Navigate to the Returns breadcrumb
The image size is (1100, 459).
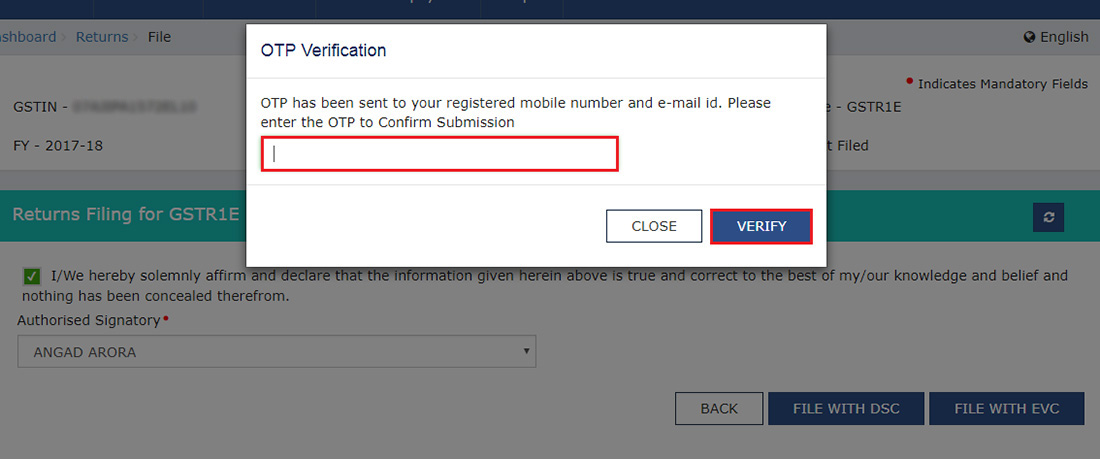coord(102,37)
